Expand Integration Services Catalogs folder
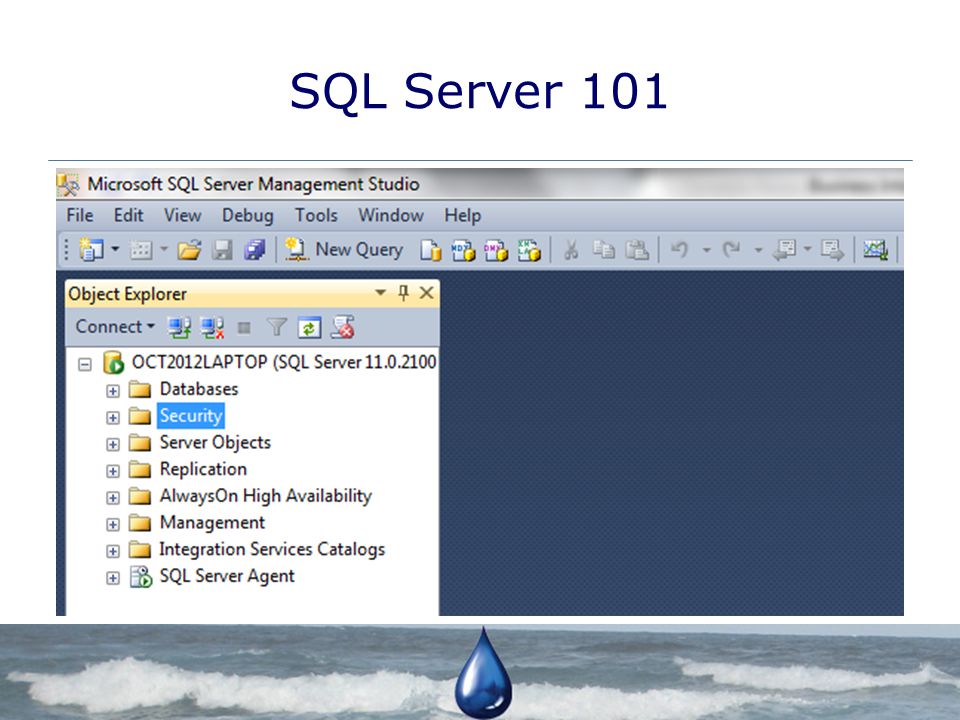The width and height of the screenshot is (960, 720). point(113,551)
